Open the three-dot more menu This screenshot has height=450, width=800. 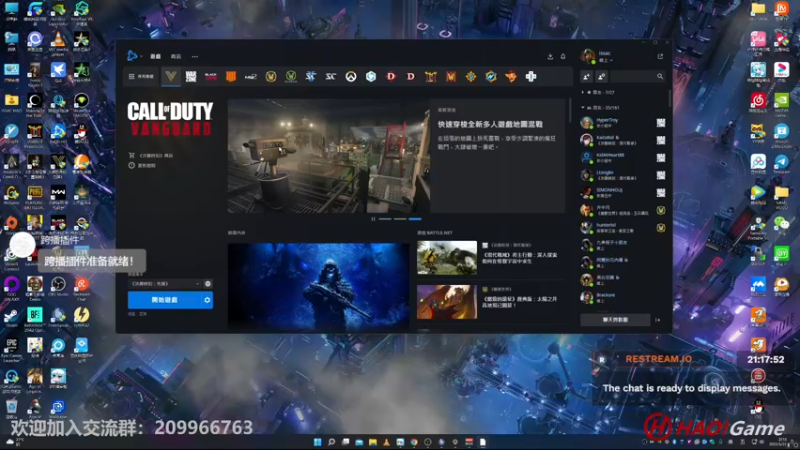tap(195, 57)
